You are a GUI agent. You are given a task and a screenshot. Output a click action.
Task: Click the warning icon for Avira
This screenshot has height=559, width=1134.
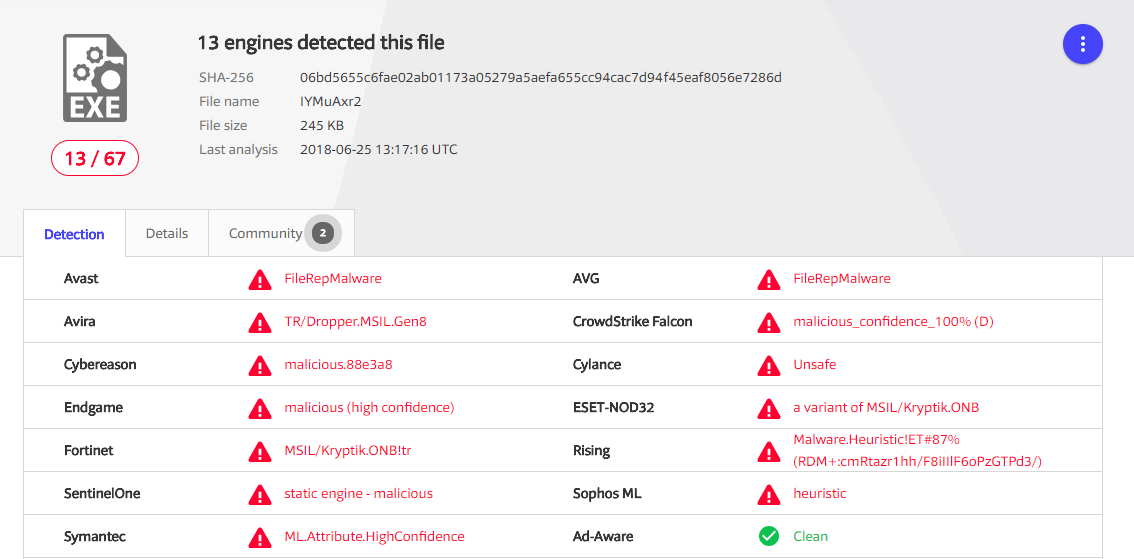pos(260,323)
